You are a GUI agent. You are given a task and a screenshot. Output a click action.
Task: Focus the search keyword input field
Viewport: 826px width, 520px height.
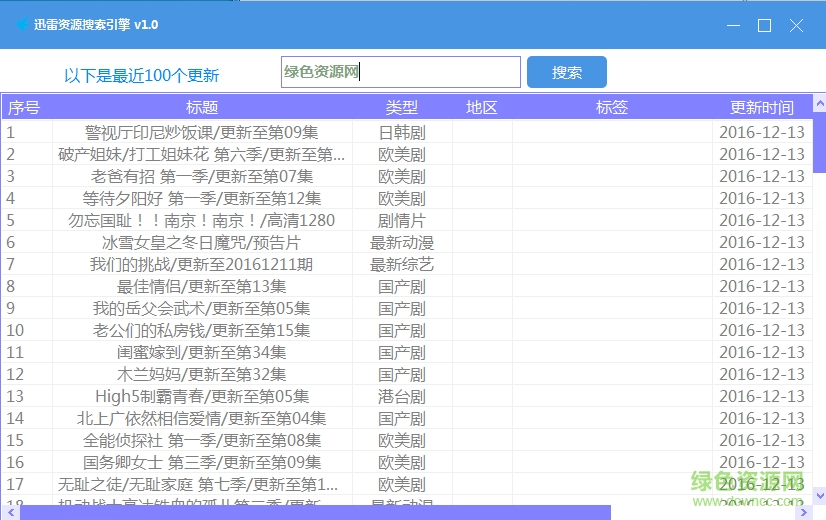[x=400, y=72]
